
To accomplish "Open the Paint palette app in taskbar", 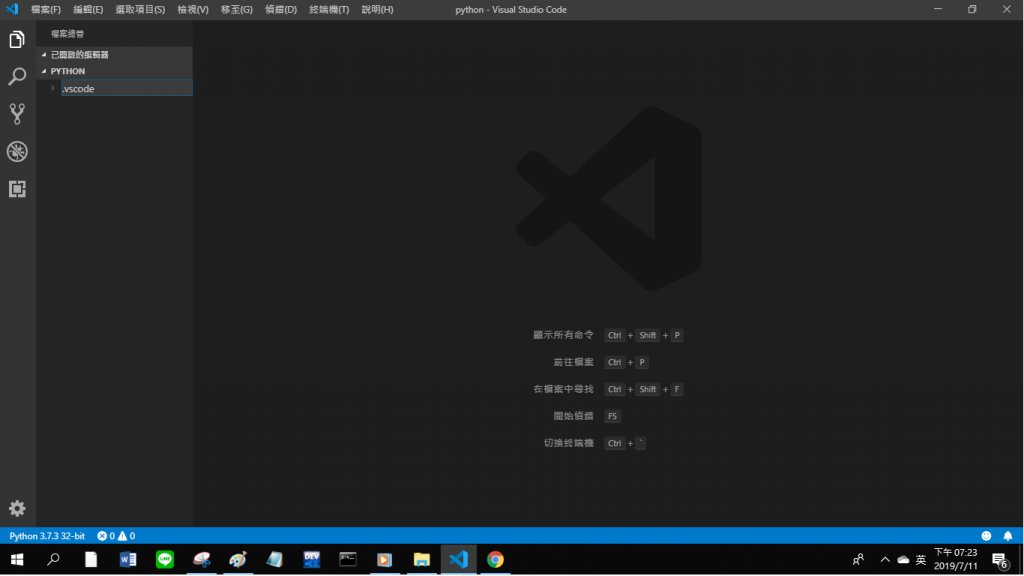I will 238,560.
